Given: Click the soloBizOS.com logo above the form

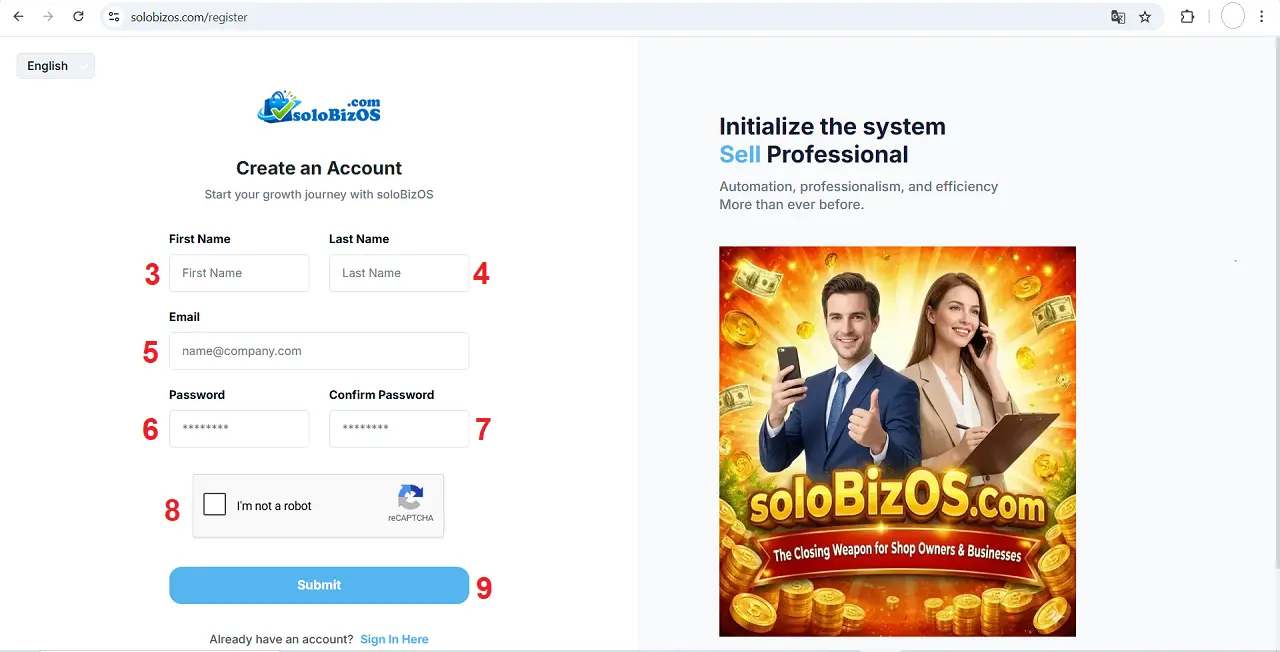Looking at the screenshot, I should [x=319, y=108].
